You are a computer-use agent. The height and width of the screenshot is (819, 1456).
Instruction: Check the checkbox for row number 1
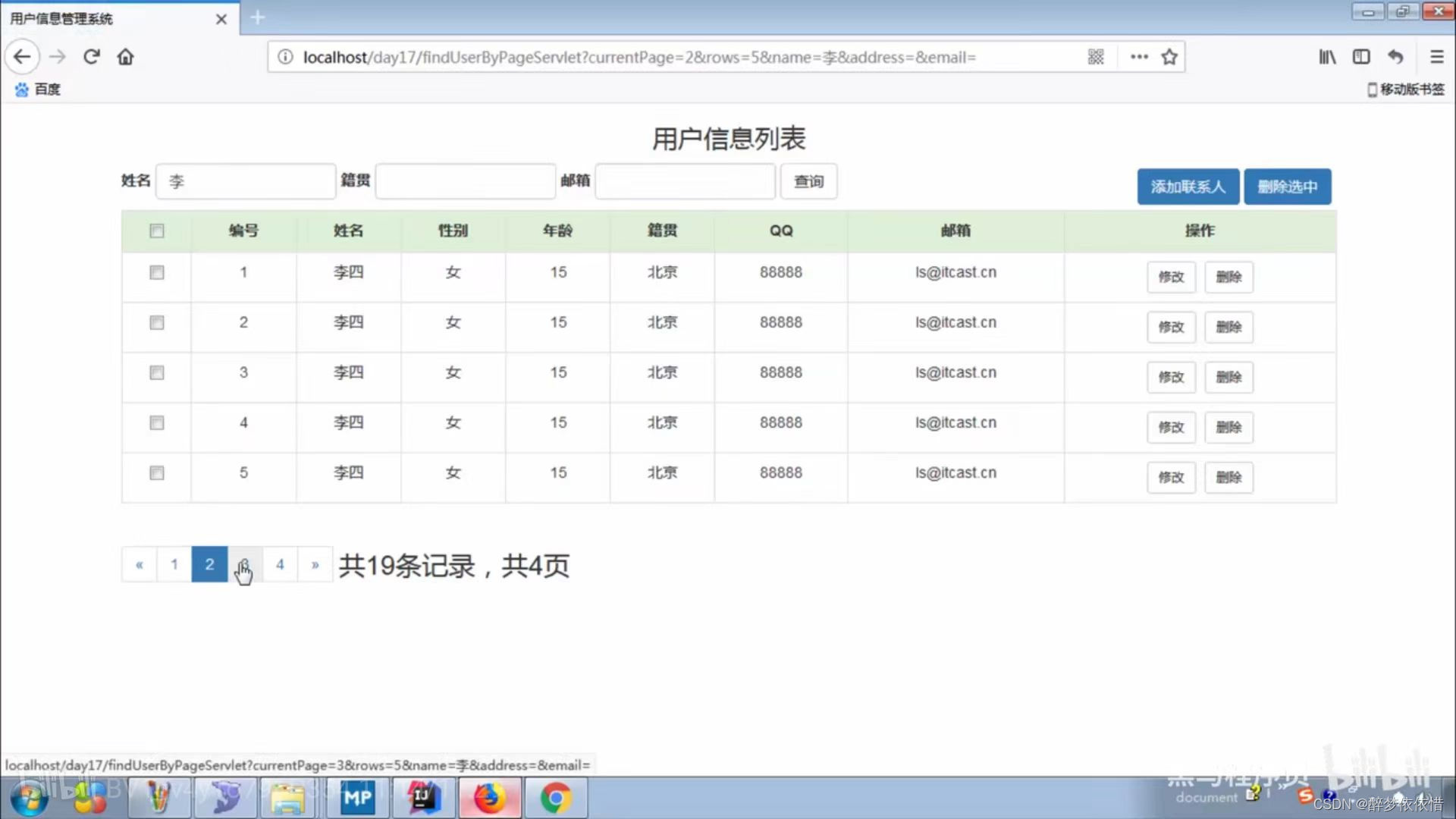click(x=157, y=272)
